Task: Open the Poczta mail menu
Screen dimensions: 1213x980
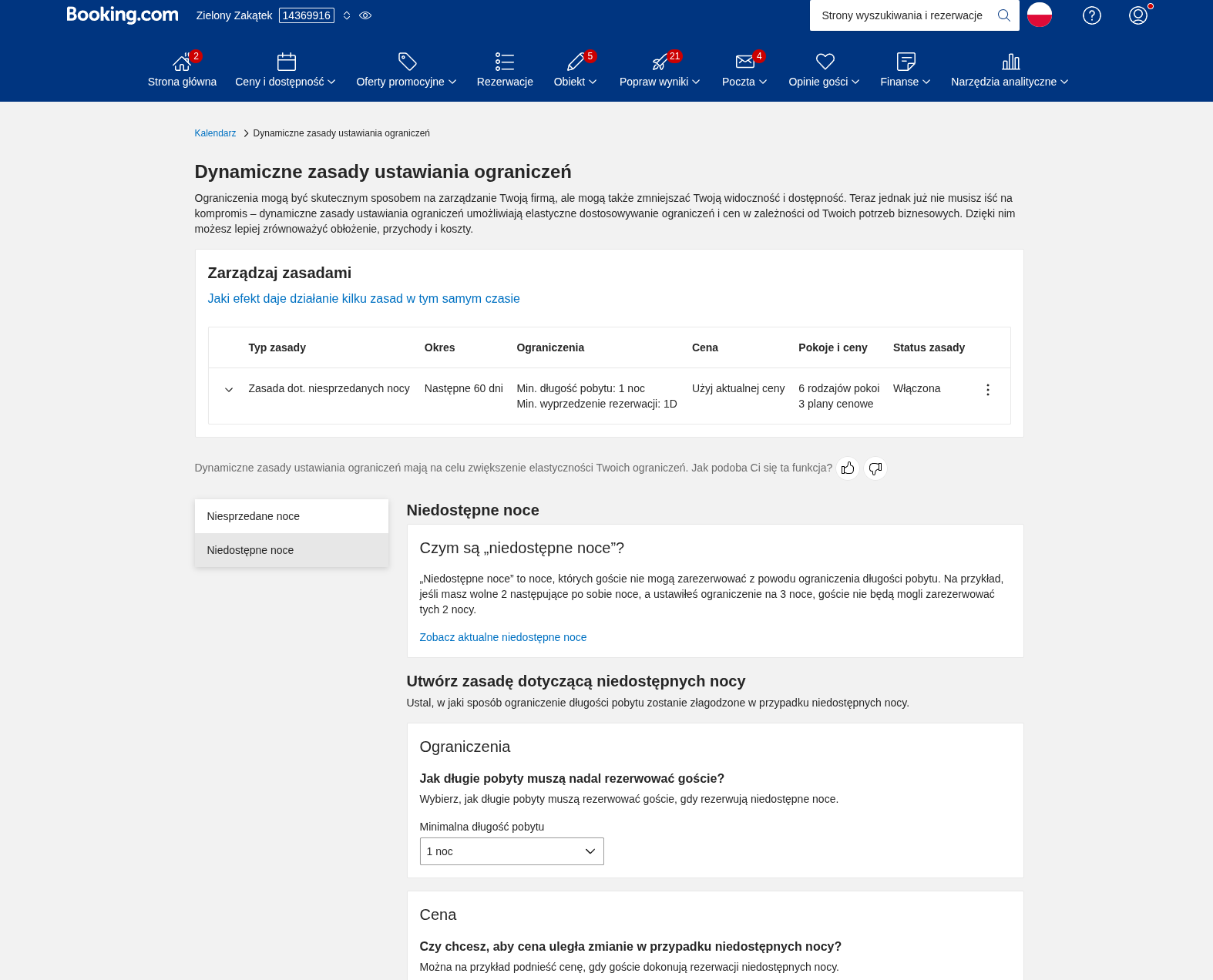Action: point(744,70)
